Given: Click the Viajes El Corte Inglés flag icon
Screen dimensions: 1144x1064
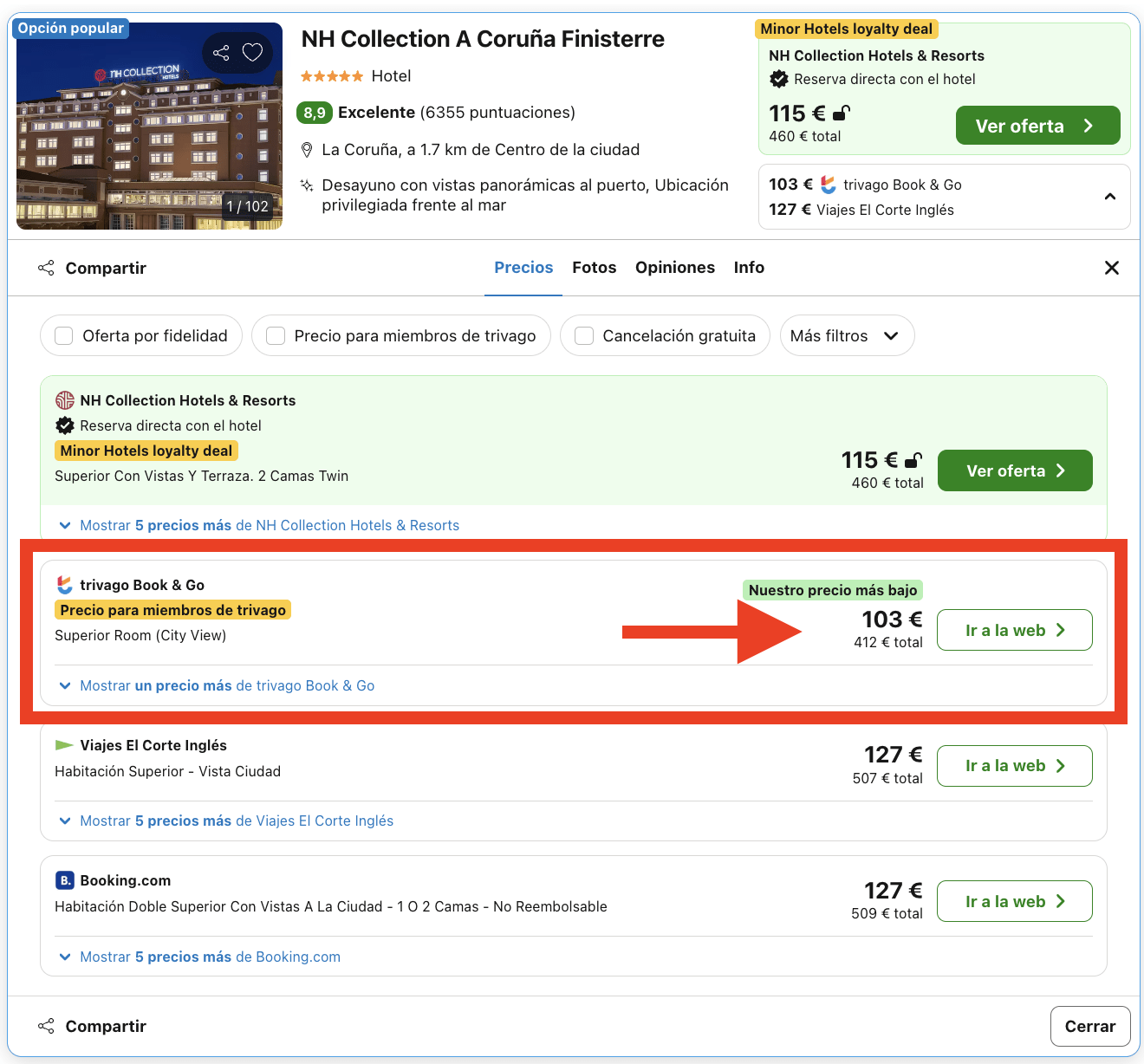Looking at the screenshot, I should tap(64, 744).
